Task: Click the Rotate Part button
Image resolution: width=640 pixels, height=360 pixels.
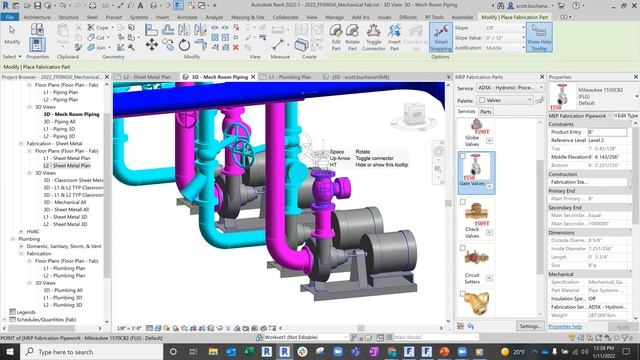Action: [x=352, y=37]
